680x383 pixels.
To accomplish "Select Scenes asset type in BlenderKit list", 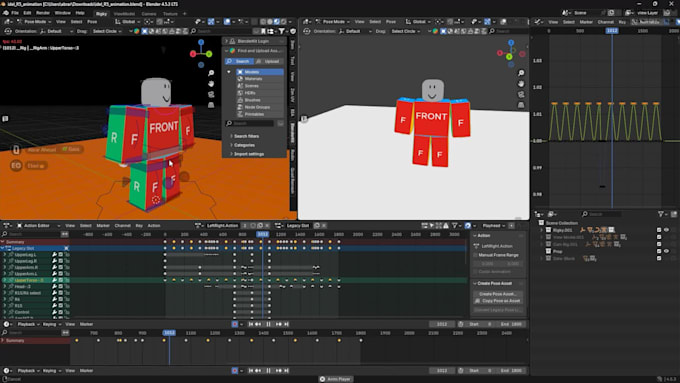I will pyautogui.click(x=260, y=86).
